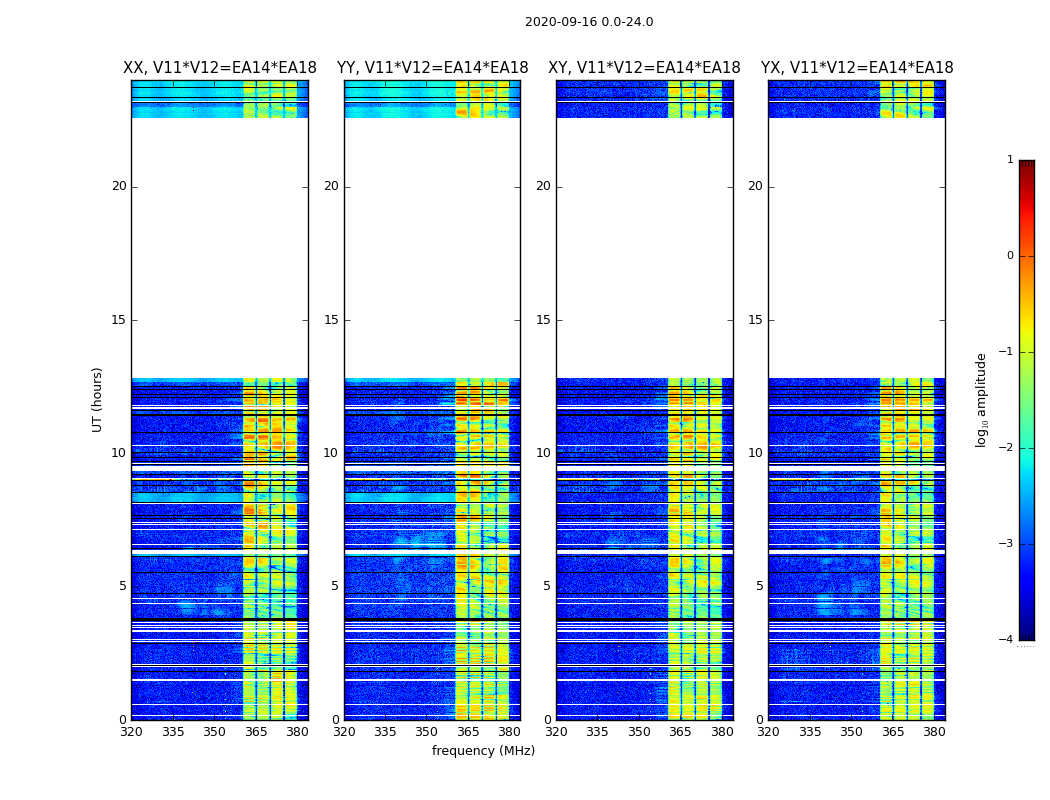1050x800 pixels.
Task: Click the 365 tick label under XX panel
Action: click(256, 732)
